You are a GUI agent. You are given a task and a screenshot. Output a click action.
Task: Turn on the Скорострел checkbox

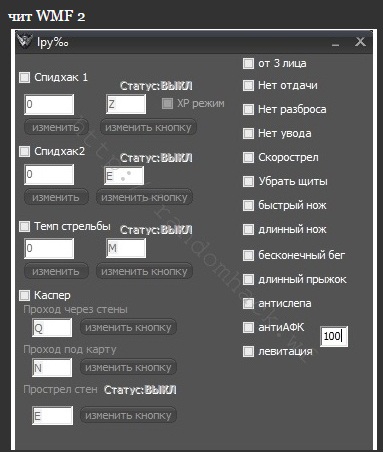pos(248,157)
